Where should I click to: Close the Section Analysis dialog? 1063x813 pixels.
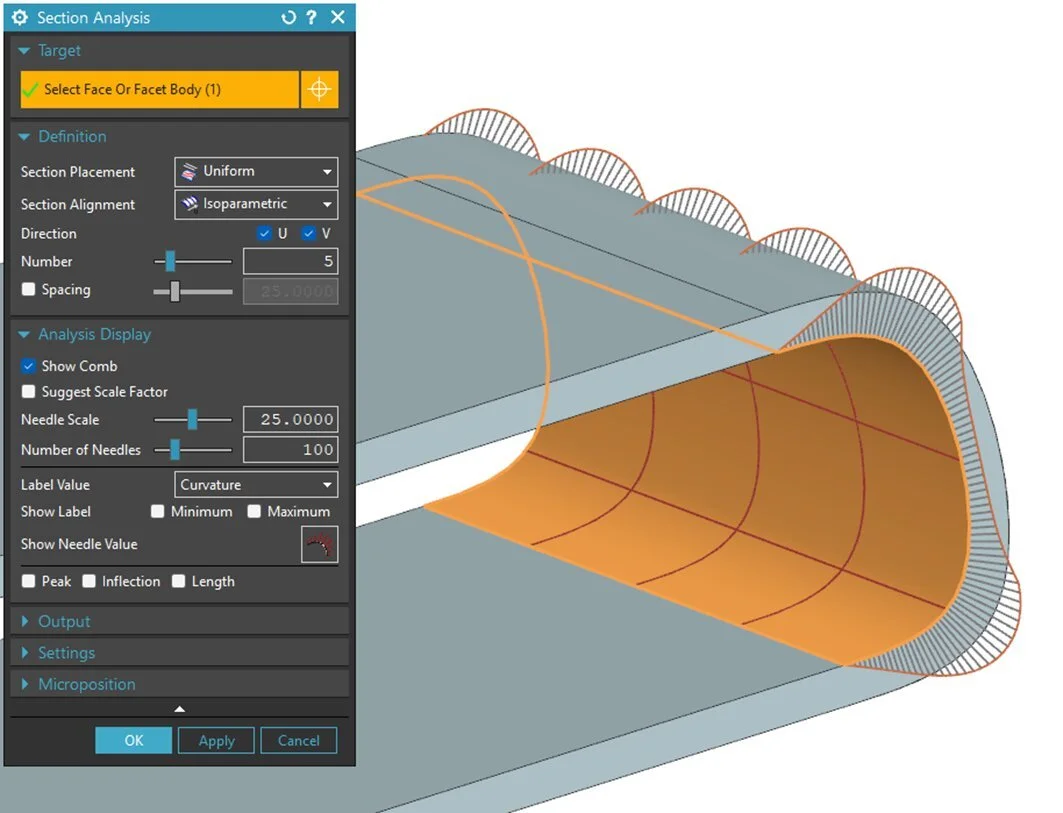click(338, 17)
